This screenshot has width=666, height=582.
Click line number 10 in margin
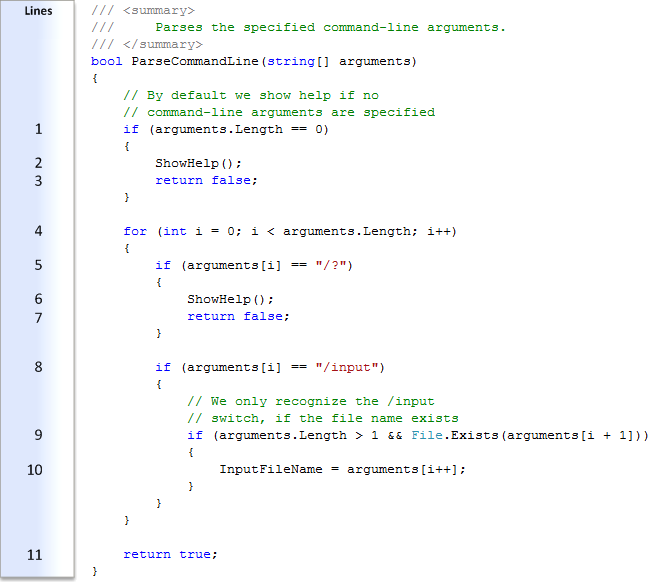click(x=35, y=470)
